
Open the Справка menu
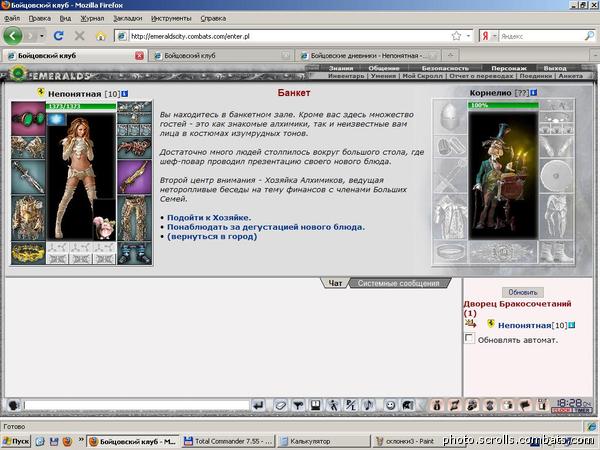pyautogui.click(x=213, y=18)
